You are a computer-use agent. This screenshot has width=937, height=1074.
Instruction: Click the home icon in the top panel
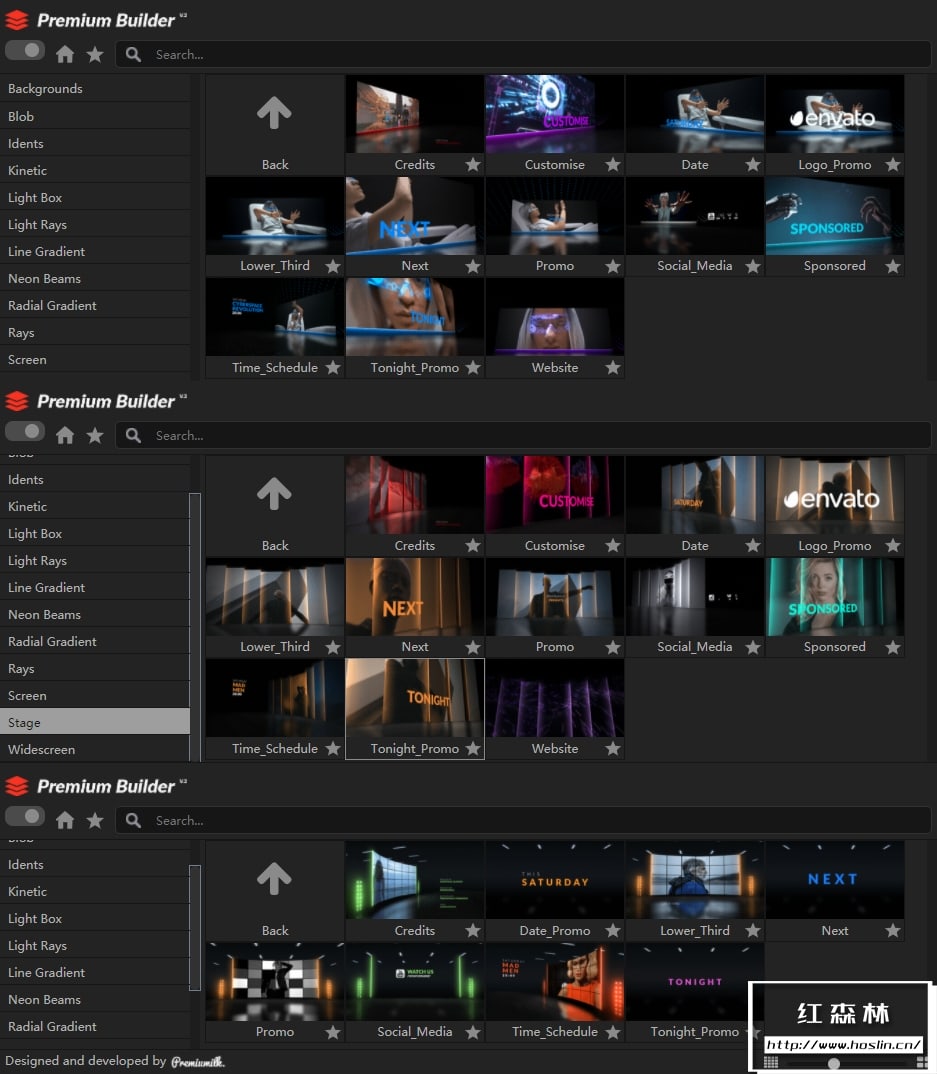(x=65, y=54)
